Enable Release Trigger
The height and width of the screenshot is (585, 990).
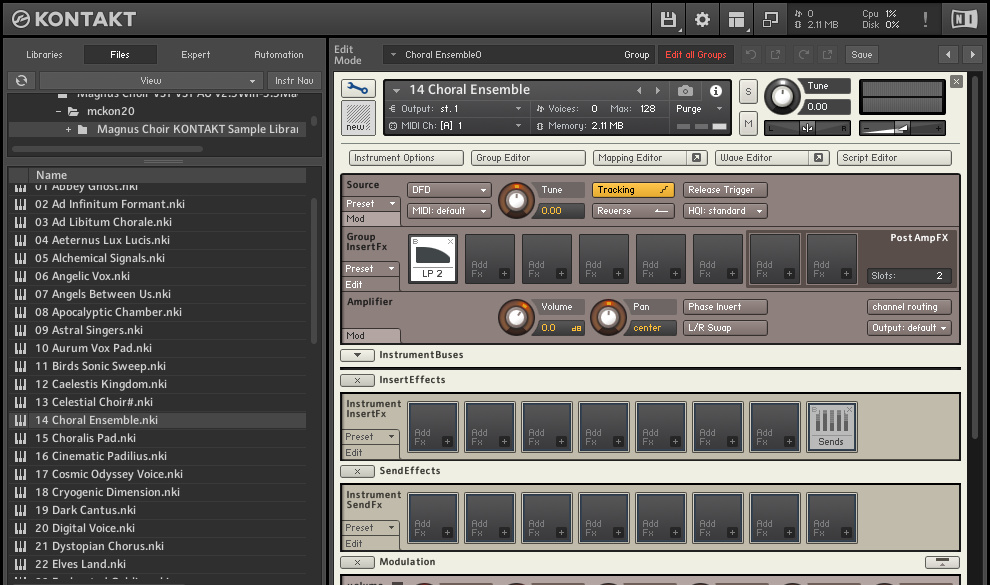pyautogui.click(x=725, y=190)
